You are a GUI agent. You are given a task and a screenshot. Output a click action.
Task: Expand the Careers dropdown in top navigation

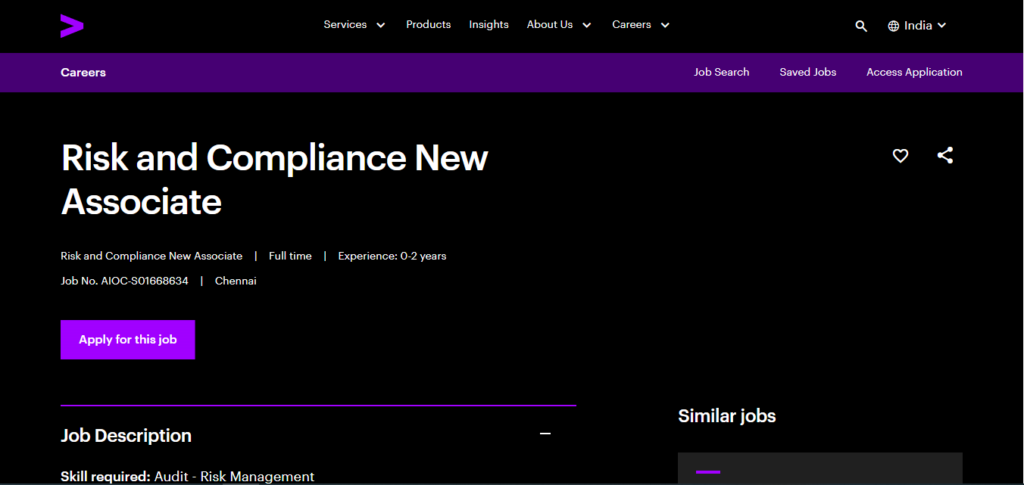[641, 25]
